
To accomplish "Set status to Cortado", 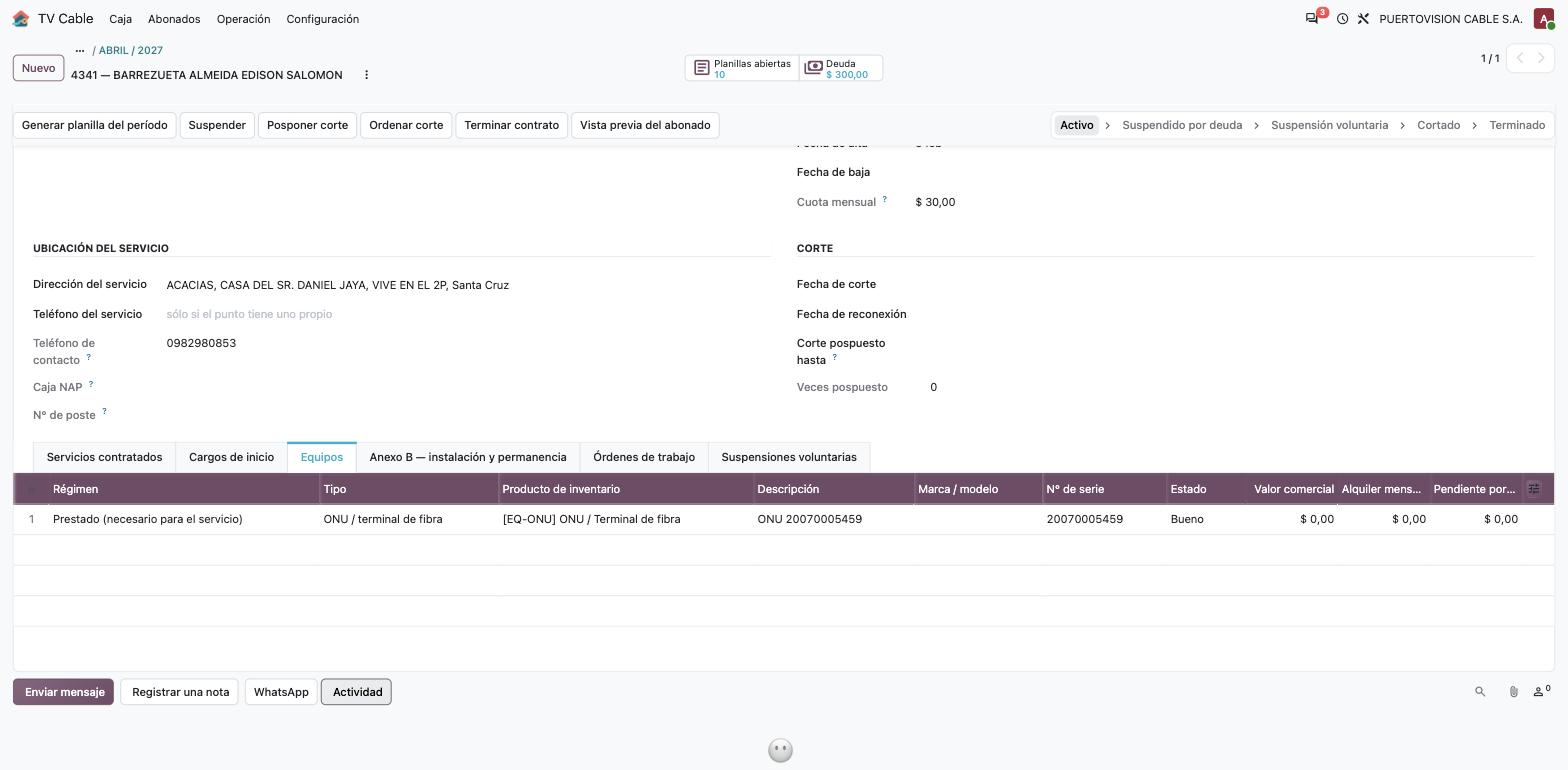I will click(x=1438, y=125).
